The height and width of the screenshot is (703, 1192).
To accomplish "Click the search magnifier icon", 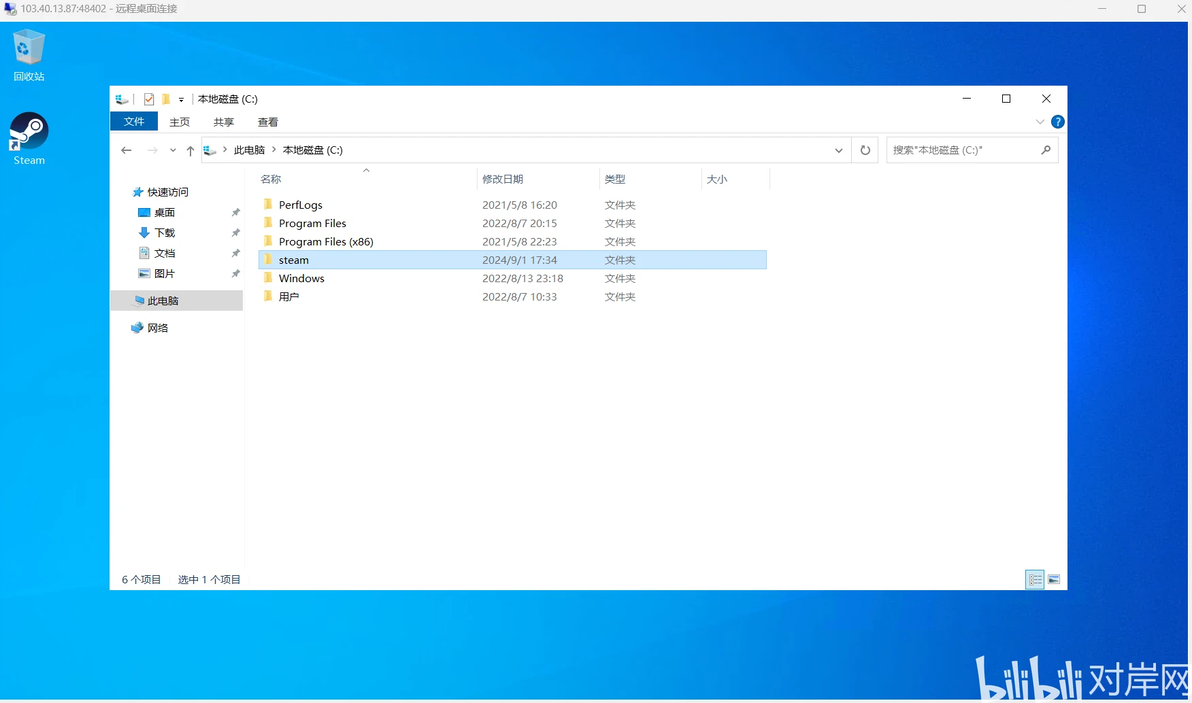I will 1046,150.
